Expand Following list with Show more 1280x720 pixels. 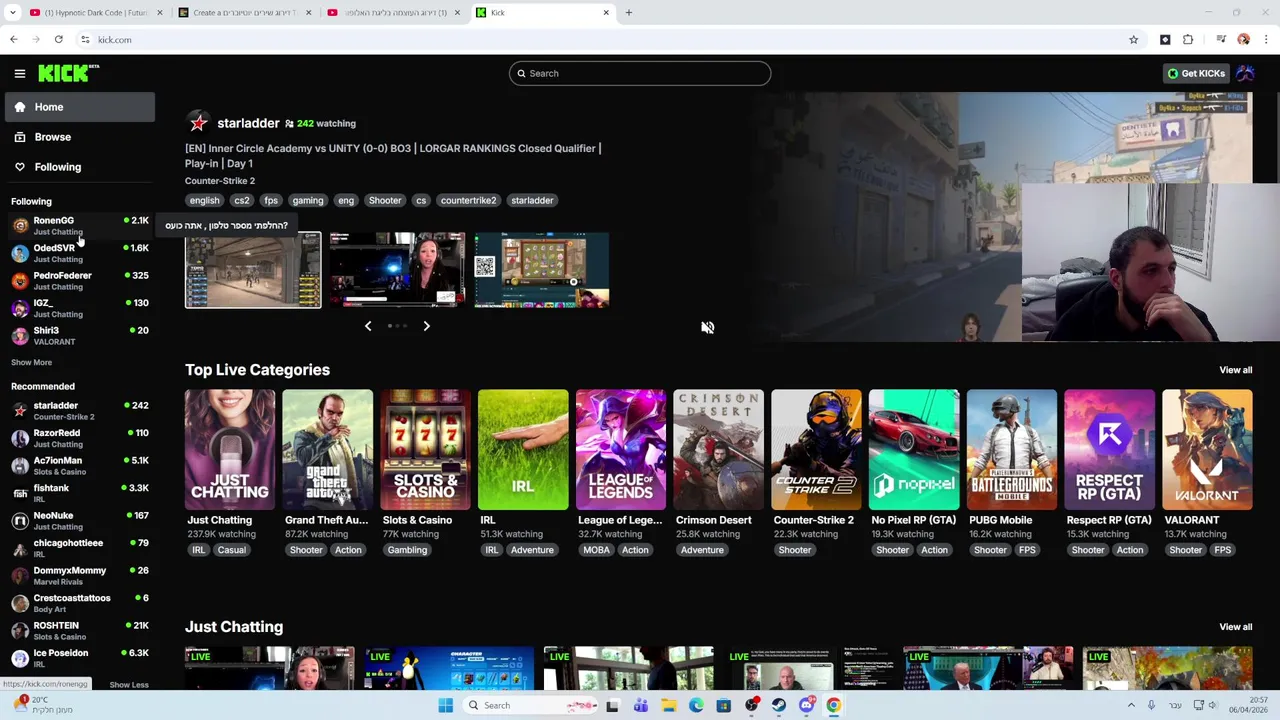(31, 362)
